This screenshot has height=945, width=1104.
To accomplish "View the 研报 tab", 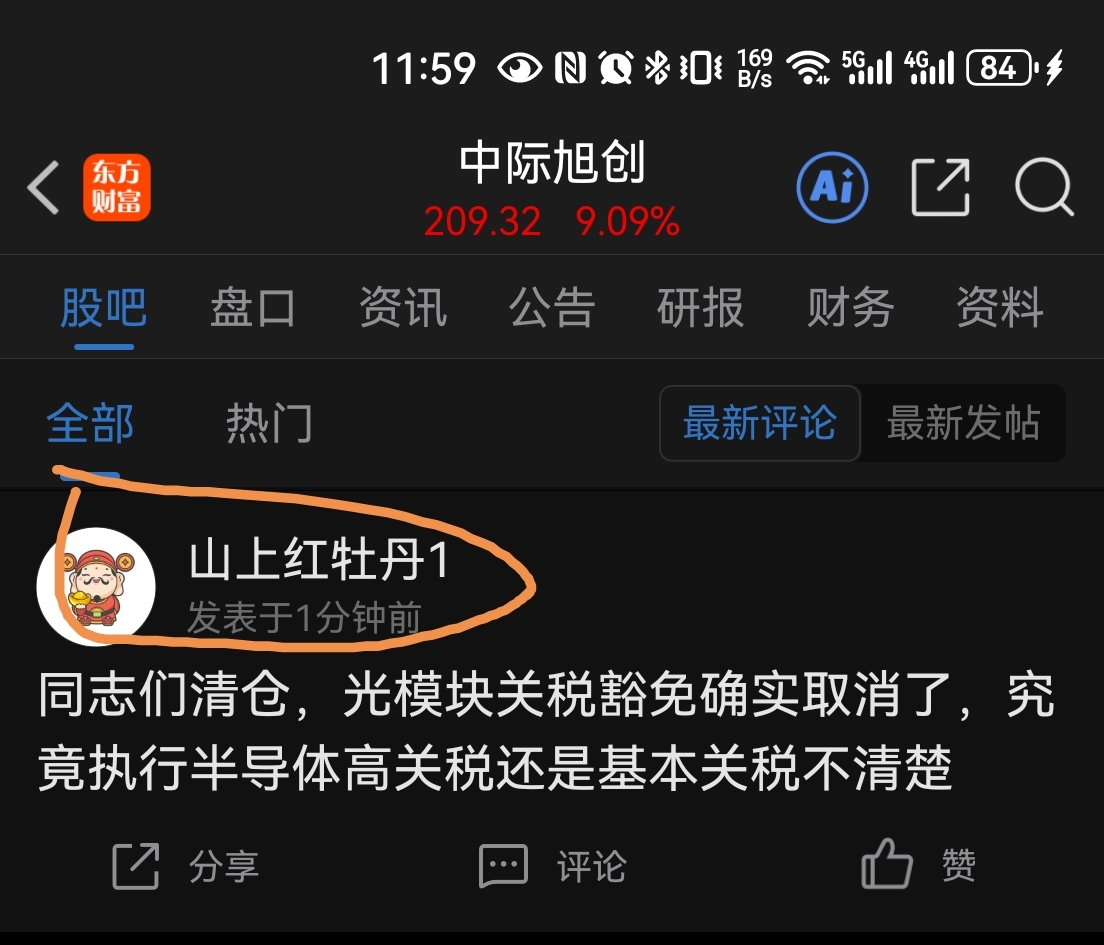I will [x=701, y=308].
